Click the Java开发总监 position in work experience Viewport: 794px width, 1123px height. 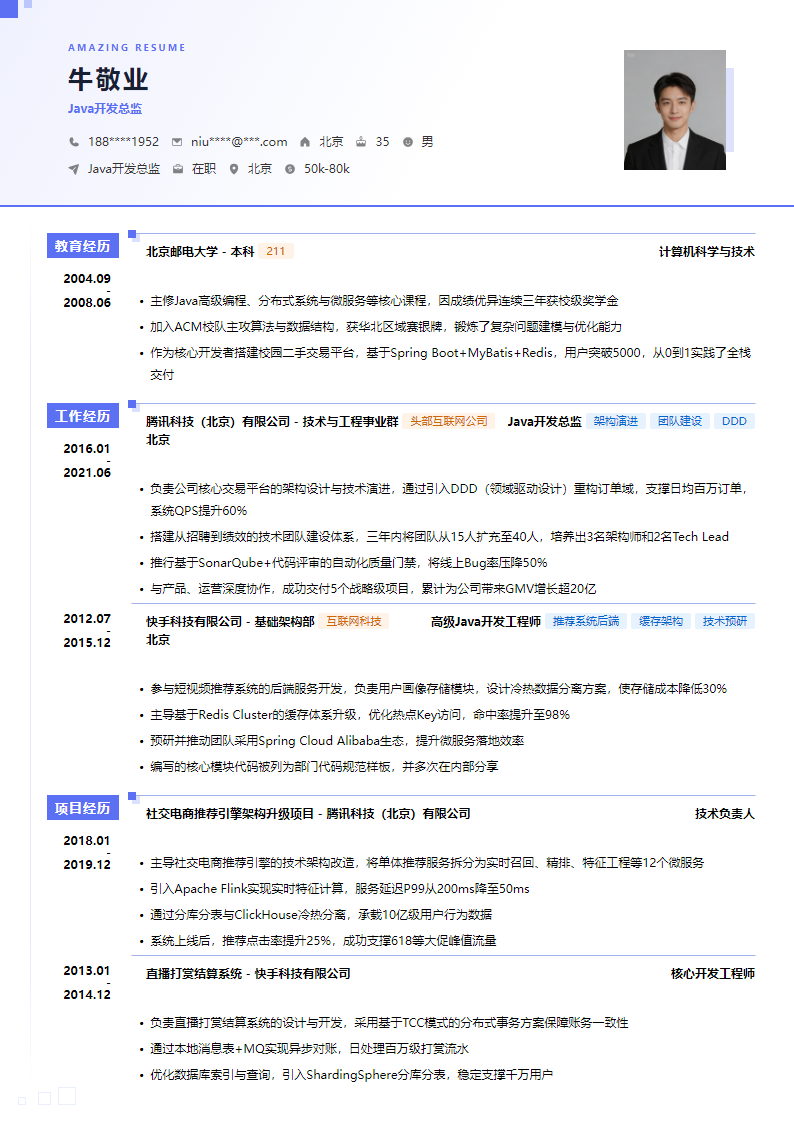click(x=544, y=421)
